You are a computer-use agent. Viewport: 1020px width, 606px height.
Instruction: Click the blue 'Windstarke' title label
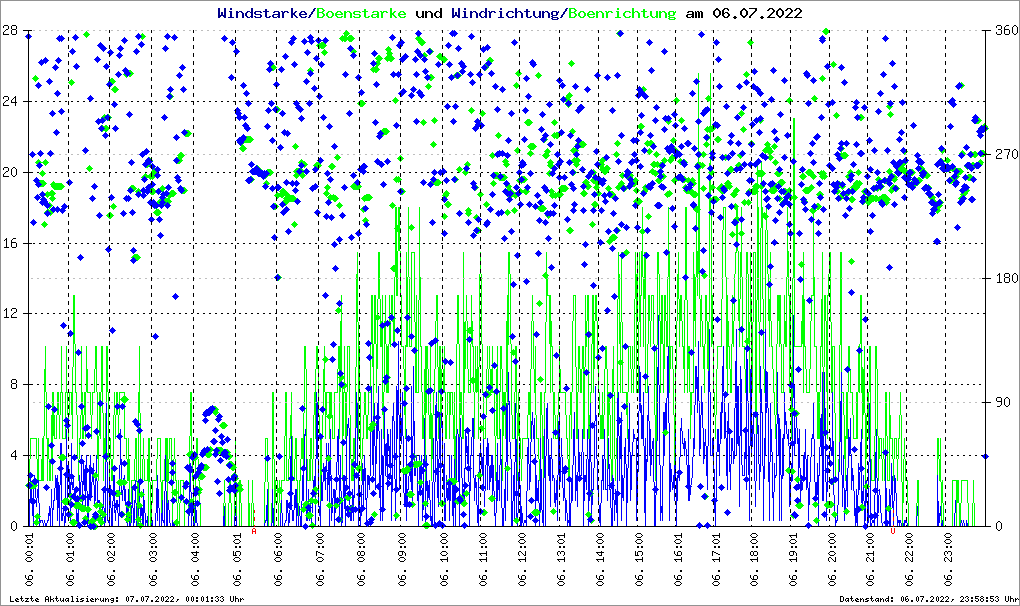coord(263,13)
